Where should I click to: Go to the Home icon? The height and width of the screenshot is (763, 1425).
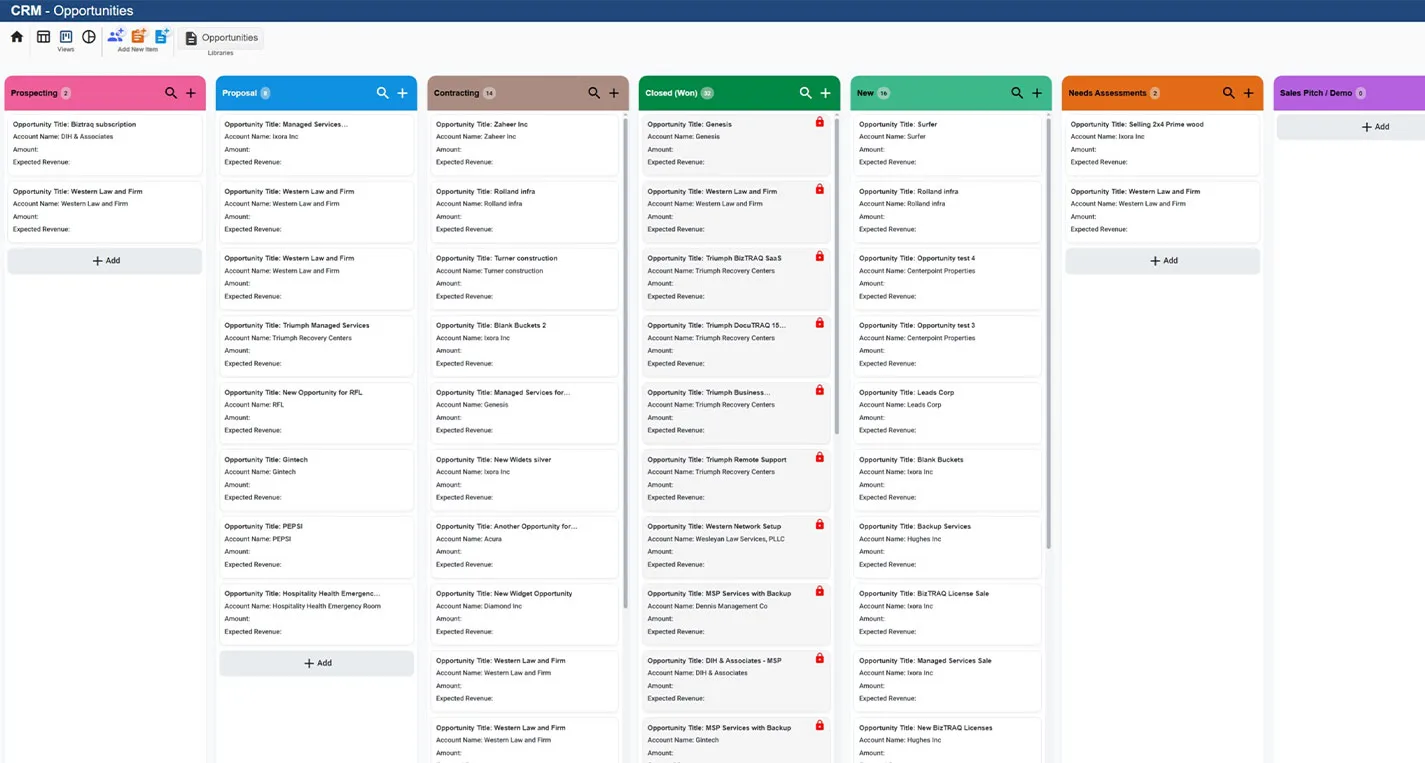17,37
